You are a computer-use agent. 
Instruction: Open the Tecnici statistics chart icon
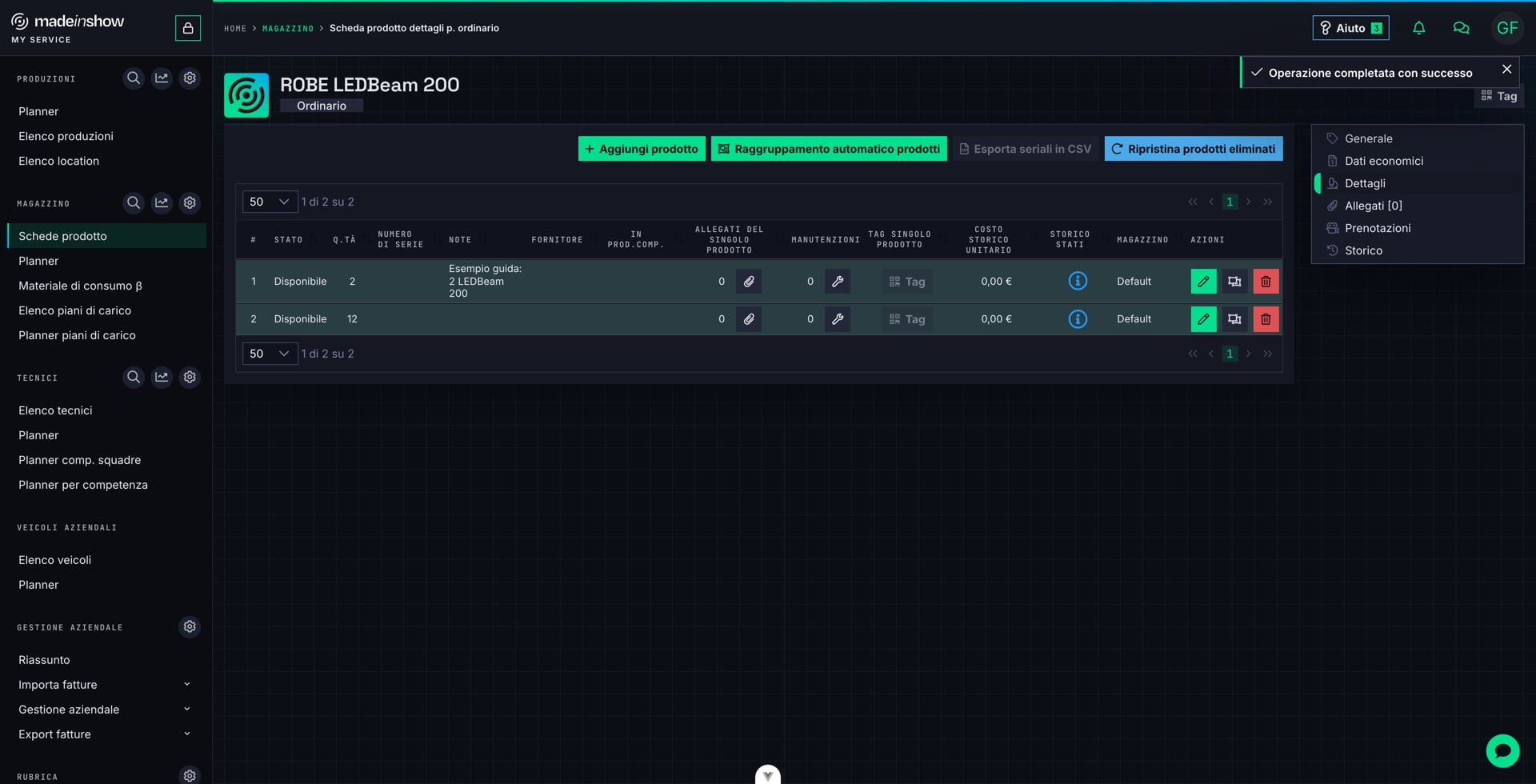162,377
